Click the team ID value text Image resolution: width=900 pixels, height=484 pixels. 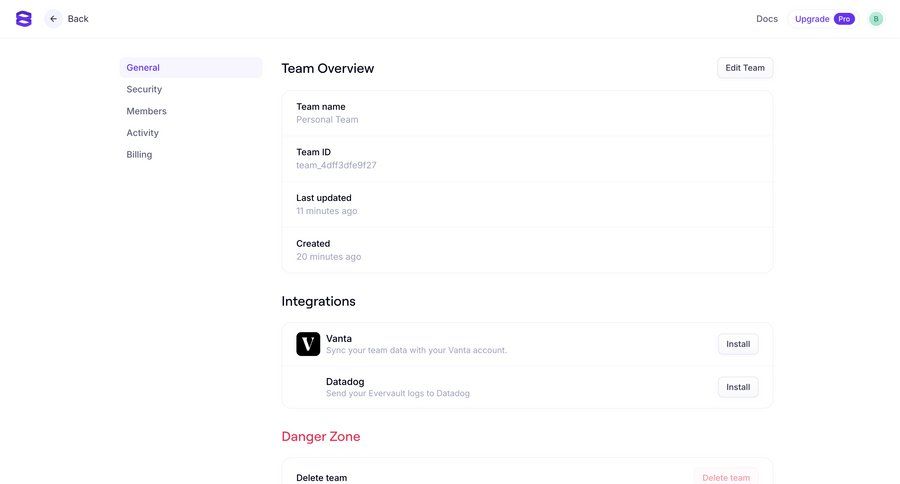pos(336,165)
